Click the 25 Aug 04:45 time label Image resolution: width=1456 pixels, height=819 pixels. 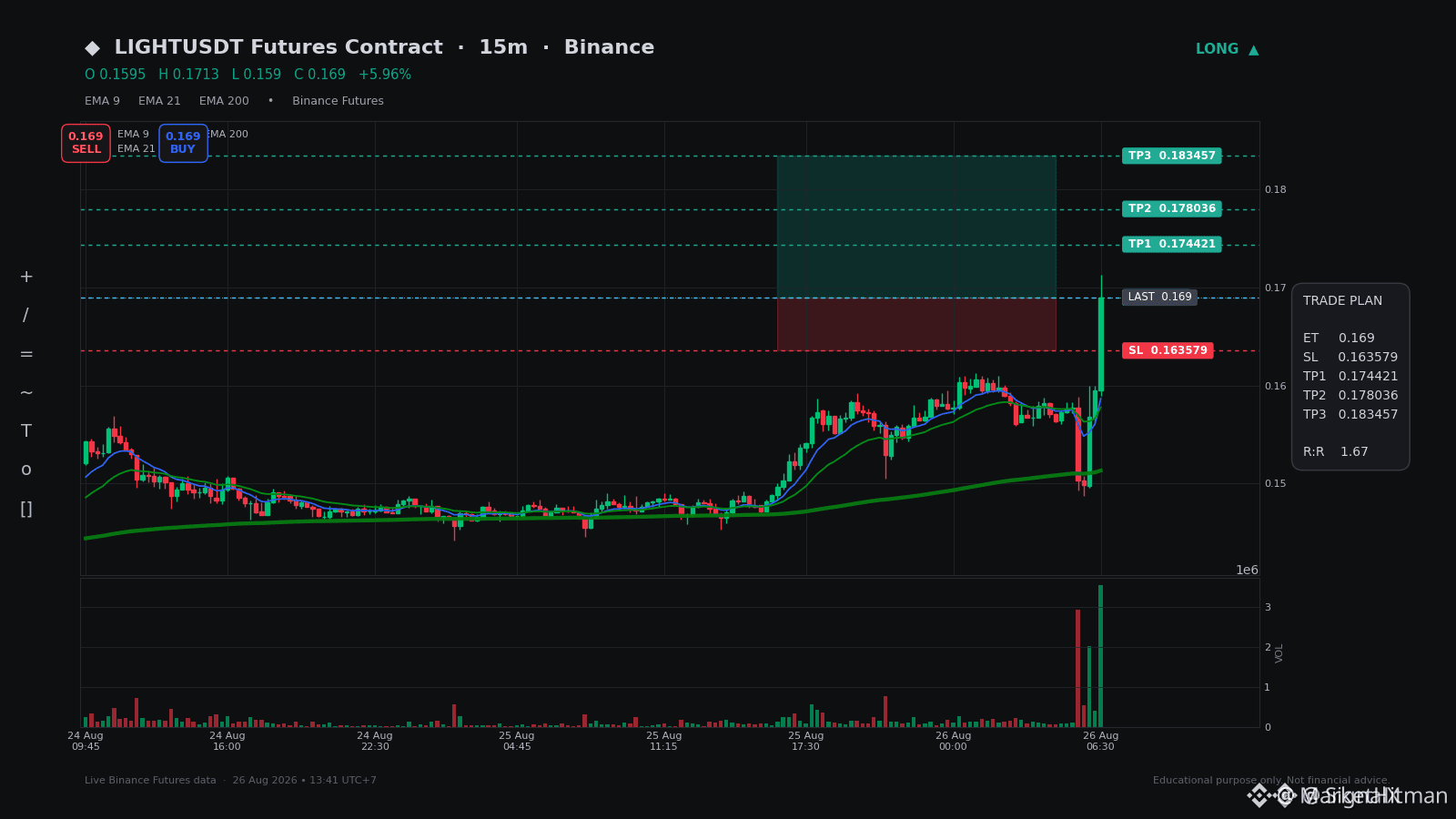[517, 741]
